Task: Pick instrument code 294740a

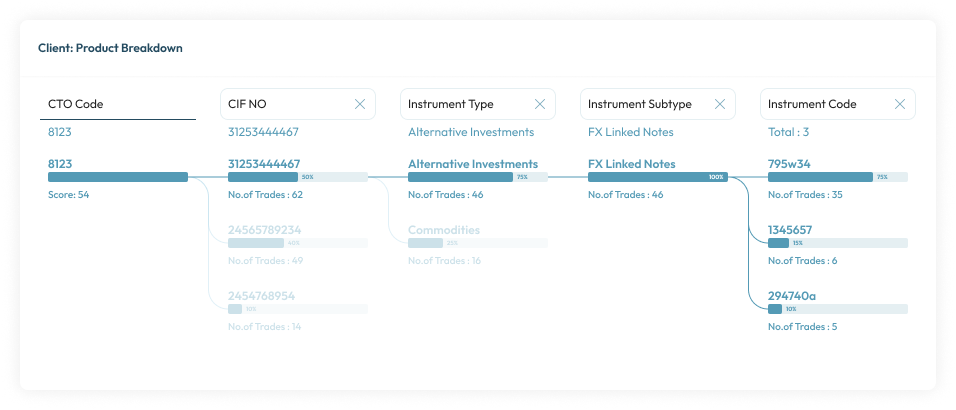Action: (x=792, y=296)
